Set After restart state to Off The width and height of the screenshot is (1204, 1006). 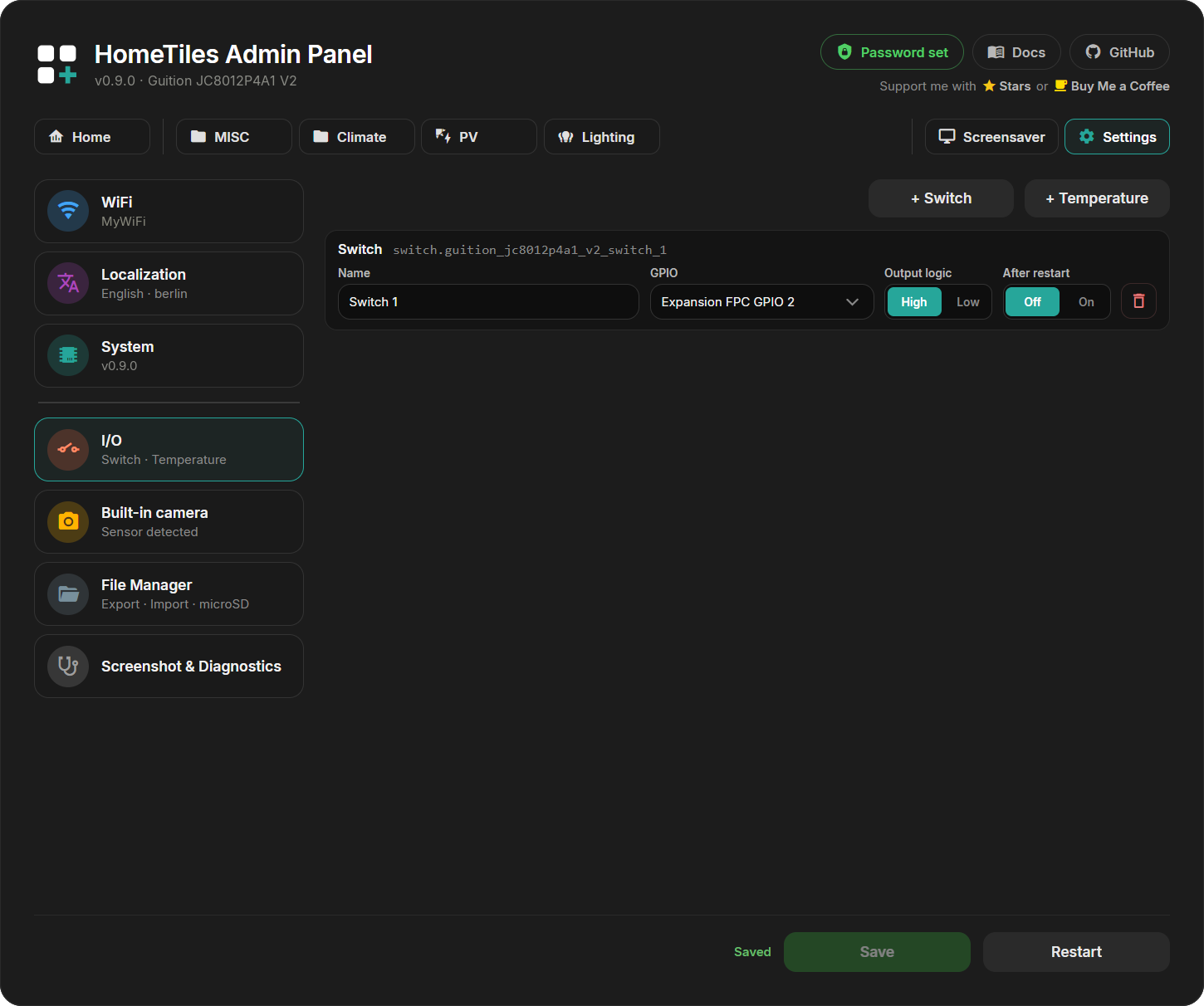1032,302
